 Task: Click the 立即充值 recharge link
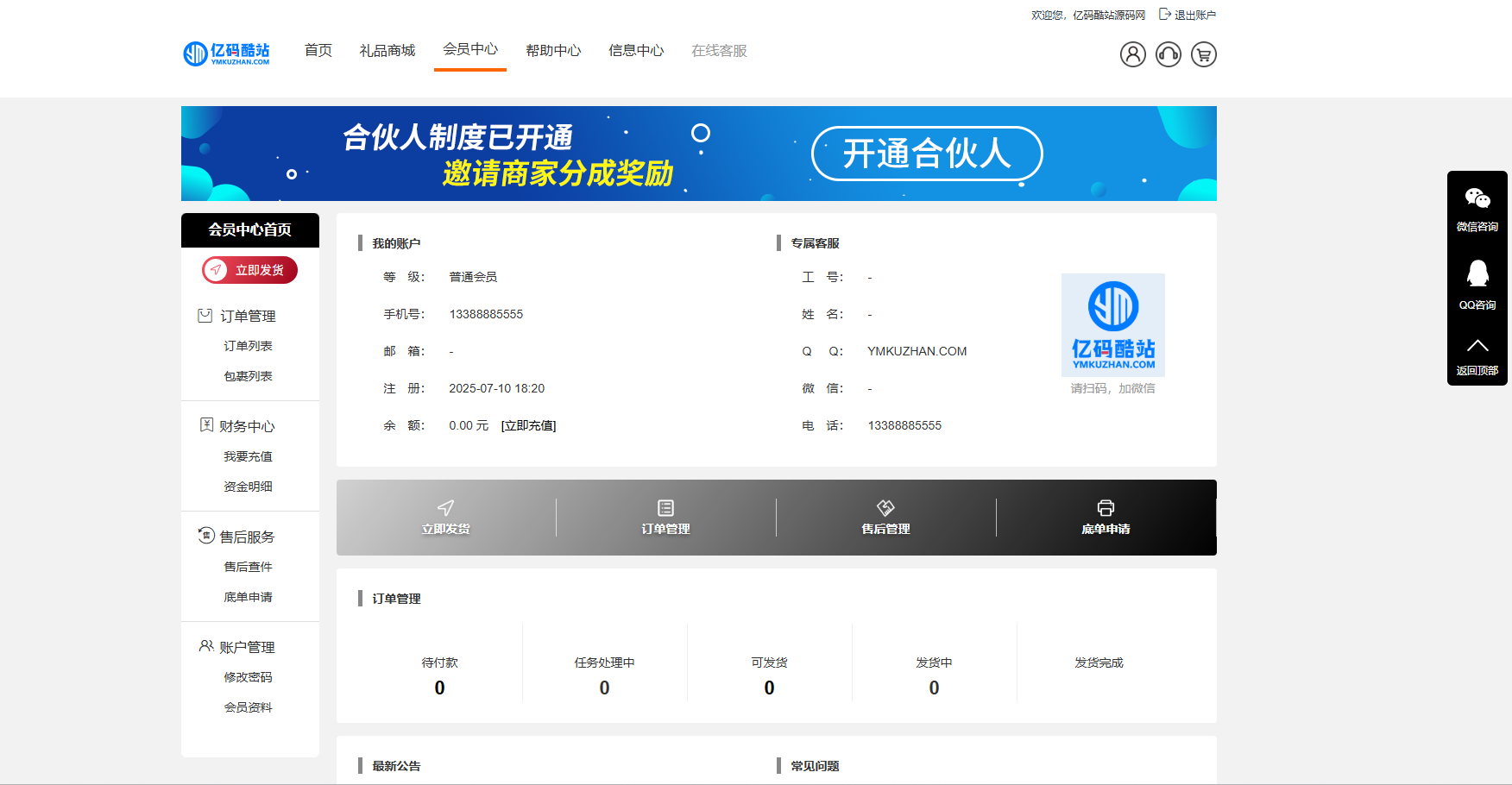point(529,425)
